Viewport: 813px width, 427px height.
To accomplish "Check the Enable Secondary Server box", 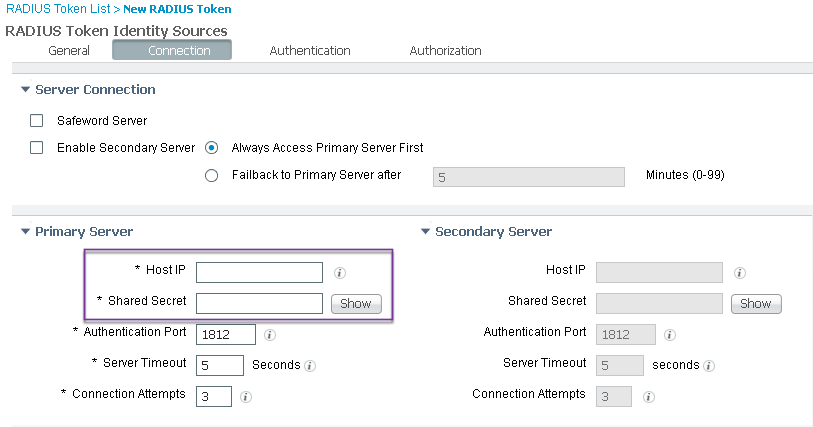I will [36, 148].
